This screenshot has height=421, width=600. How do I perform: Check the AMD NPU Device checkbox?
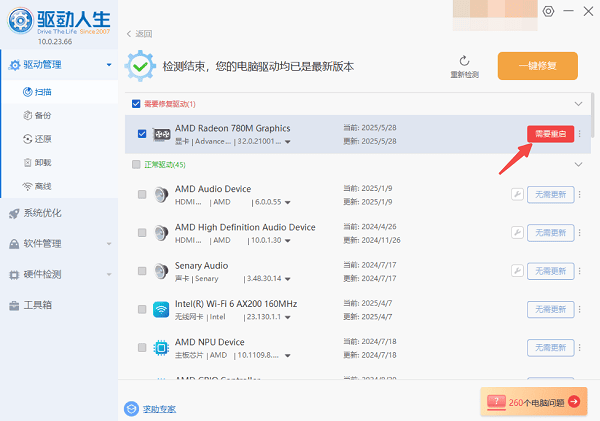tap(142, 348)
